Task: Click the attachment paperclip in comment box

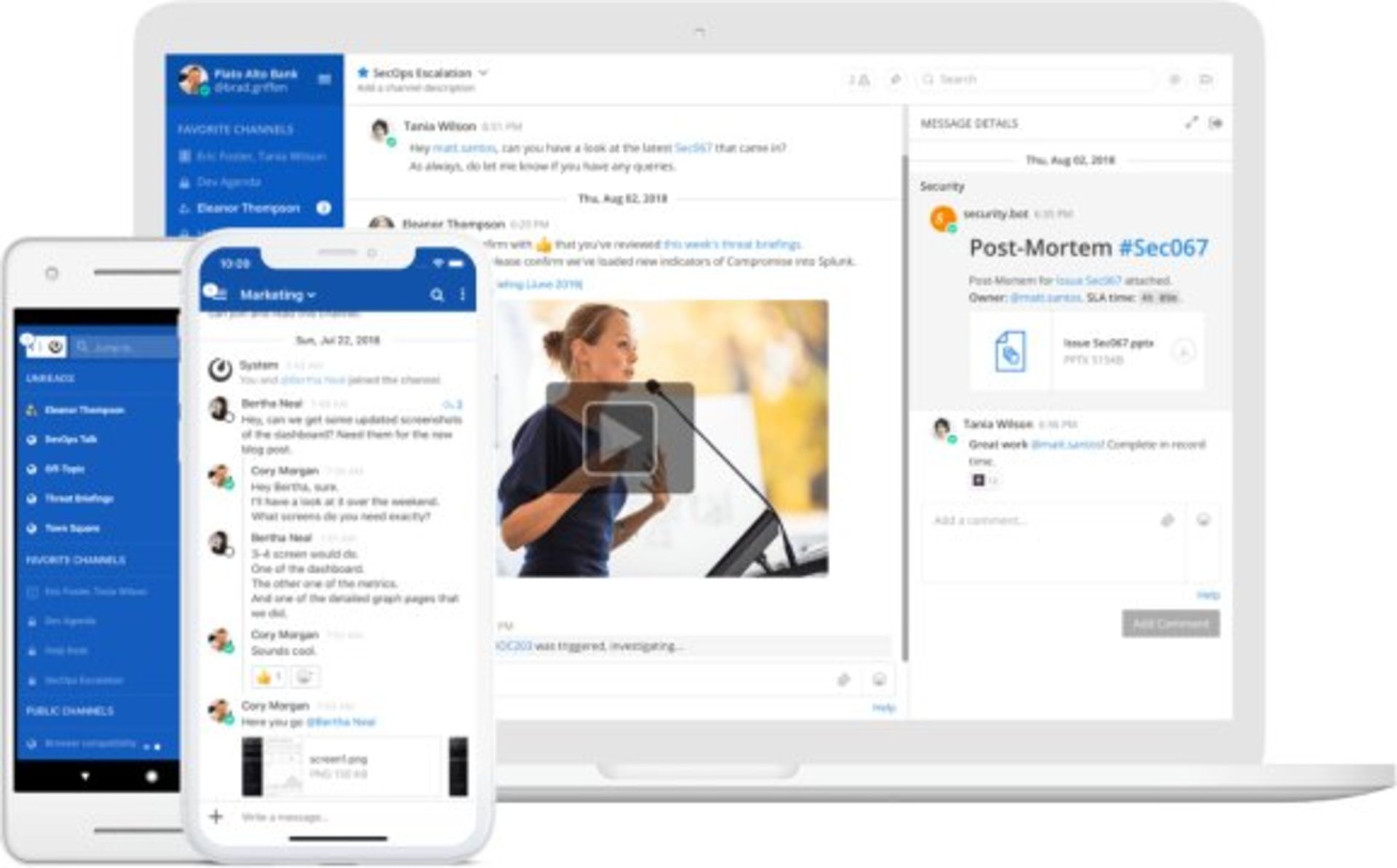Action: point(1167,520)
